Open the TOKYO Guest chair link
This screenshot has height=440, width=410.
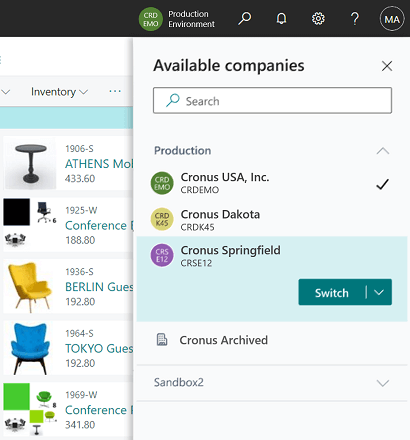pos(99,348)
